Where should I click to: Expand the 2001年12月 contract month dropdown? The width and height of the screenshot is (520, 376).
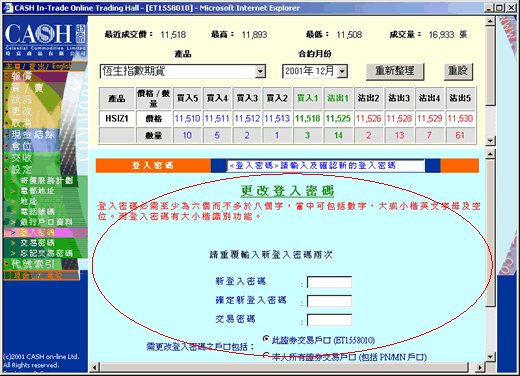pos(342,71)
